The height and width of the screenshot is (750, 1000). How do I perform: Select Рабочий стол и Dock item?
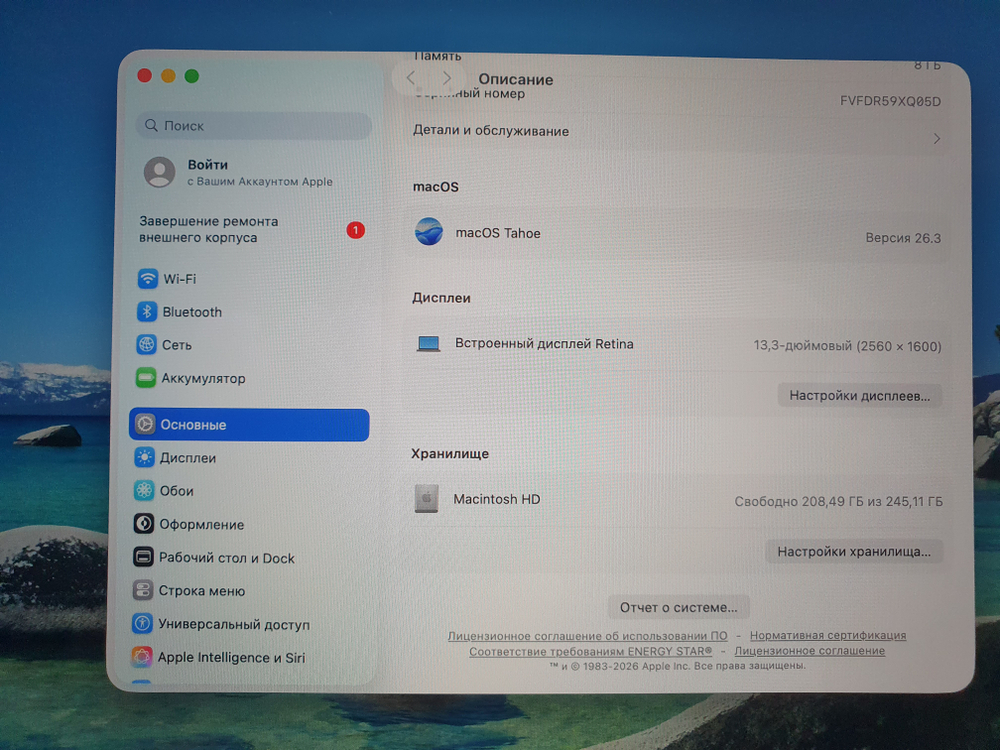pyautogui.click(x=249, y=557)
